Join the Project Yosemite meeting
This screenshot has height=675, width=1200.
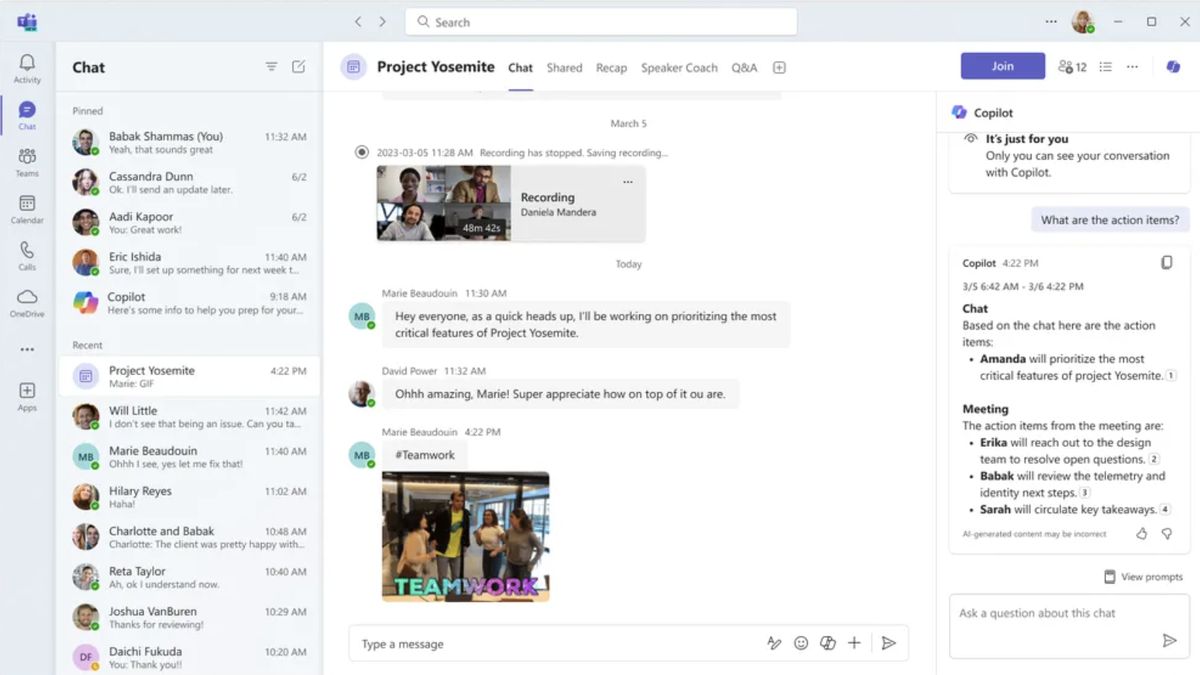coord(1003,66)
